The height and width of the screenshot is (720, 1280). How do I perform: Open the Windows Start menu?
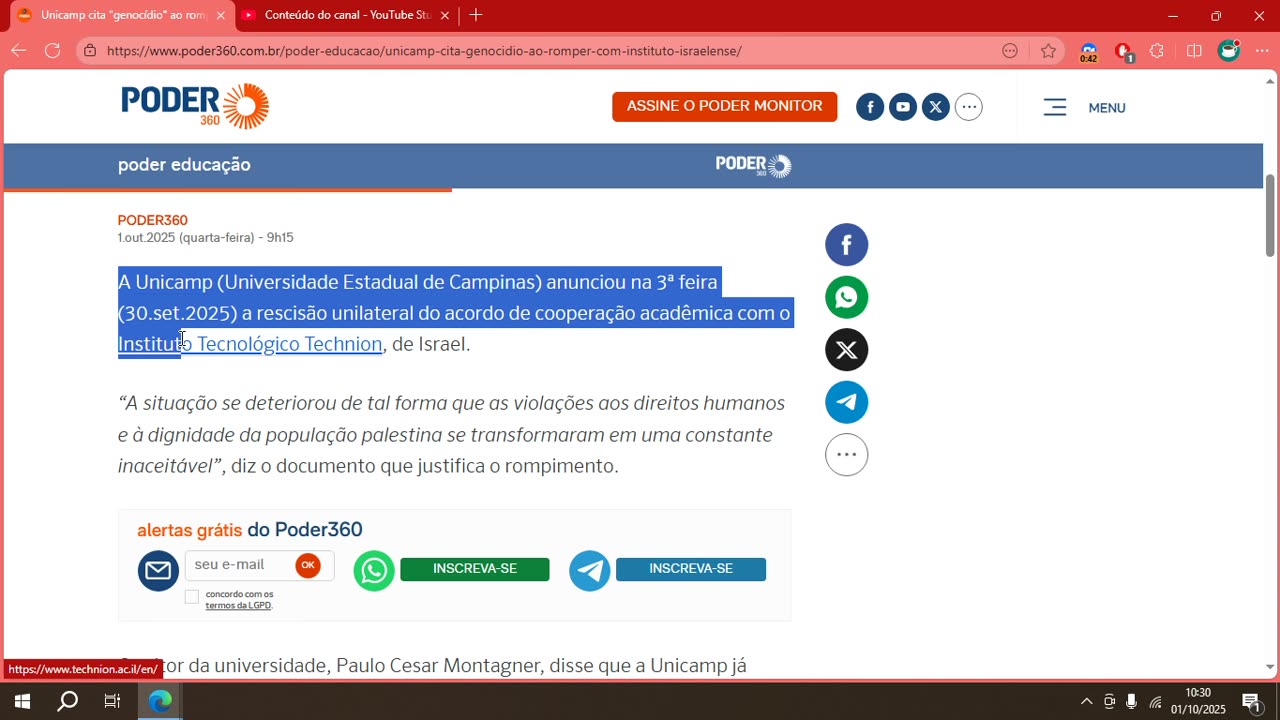pyautogui.click(x=22, y=701)
